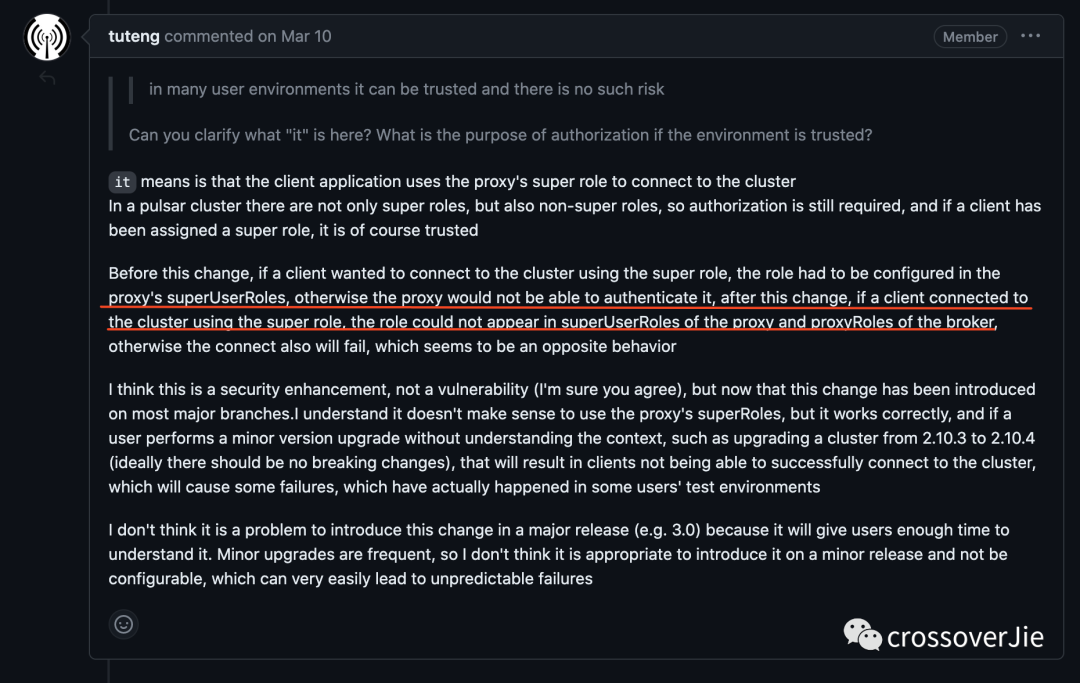Open the three-dot comment options menu
Screen dimensions: 1080x683
(x=1030, y=36)
